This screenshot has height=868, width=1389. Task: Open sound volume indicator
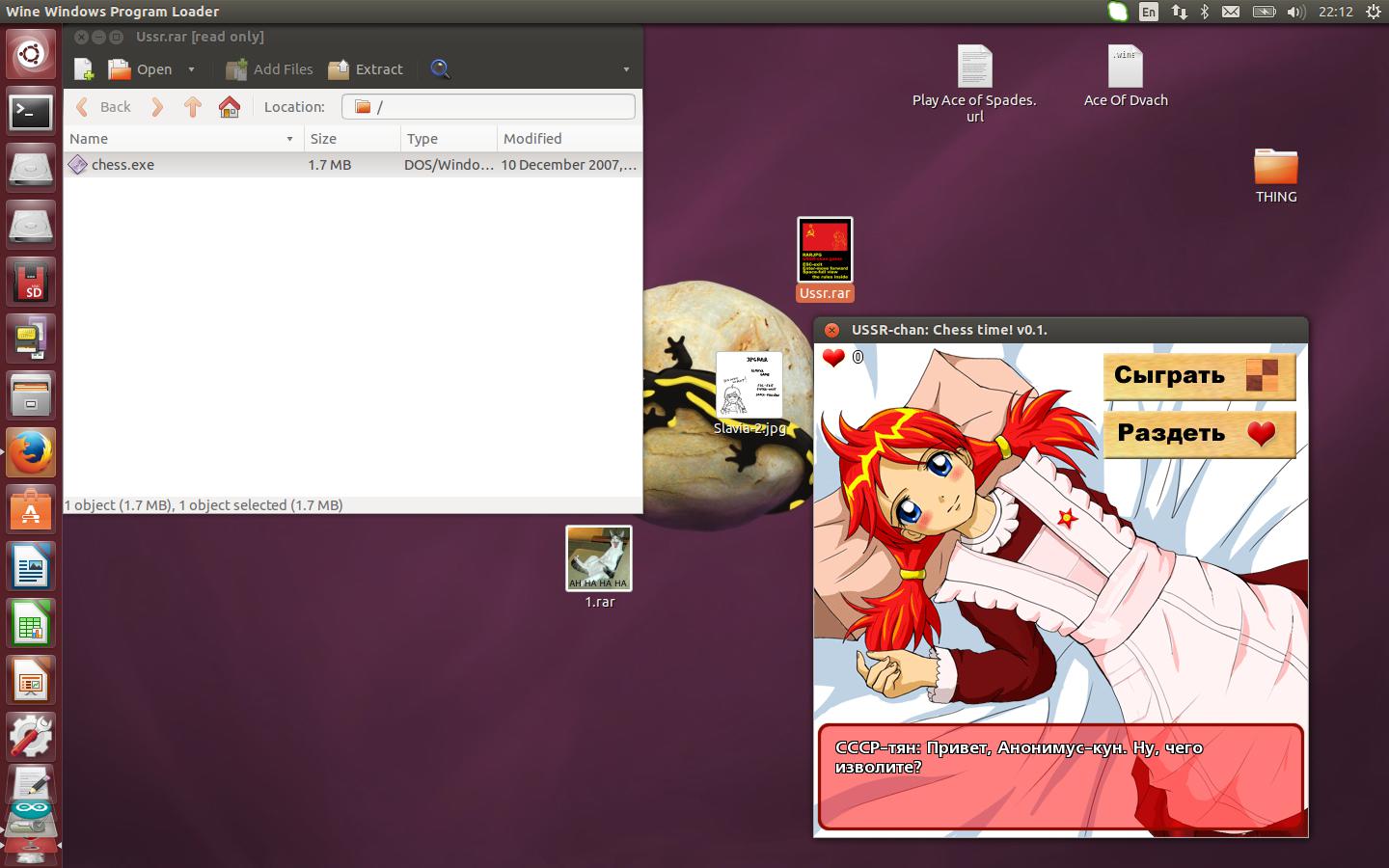[1295, 12]
